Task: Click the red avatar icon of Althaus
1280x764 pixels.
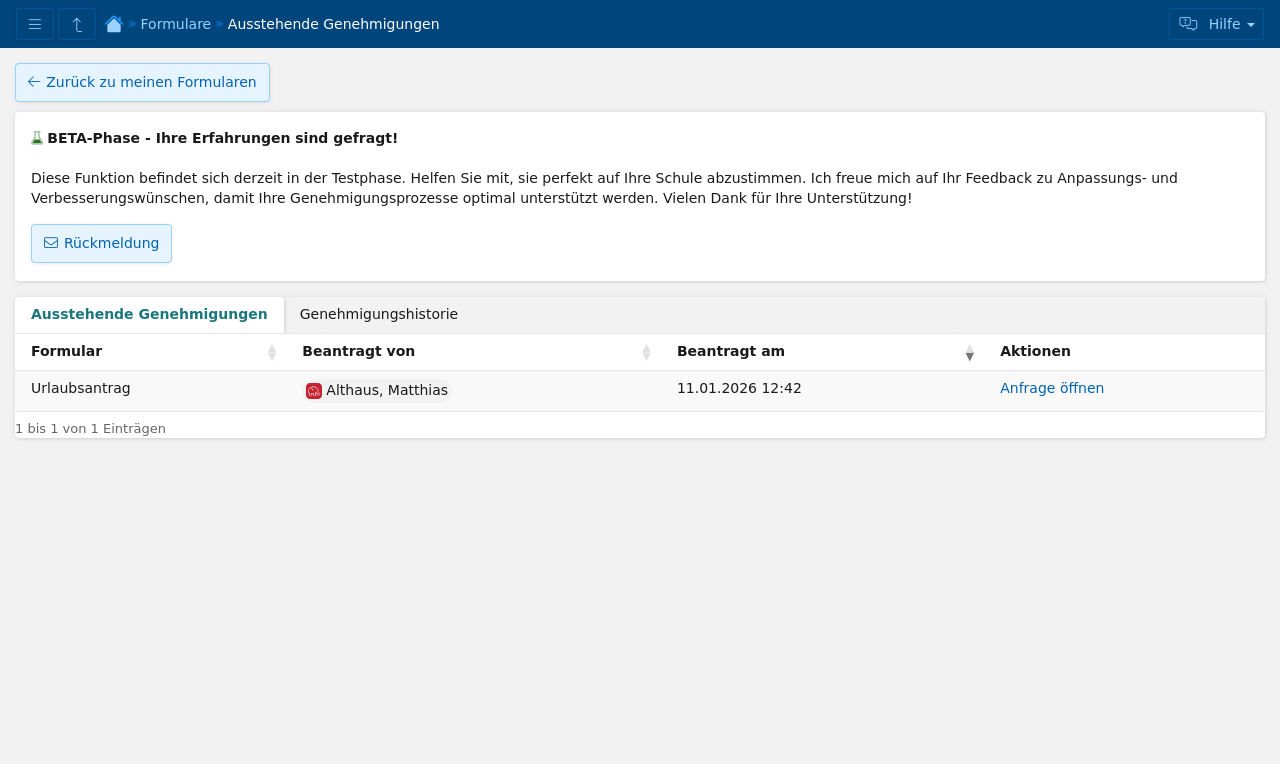Action: click(x=314, y=391)
